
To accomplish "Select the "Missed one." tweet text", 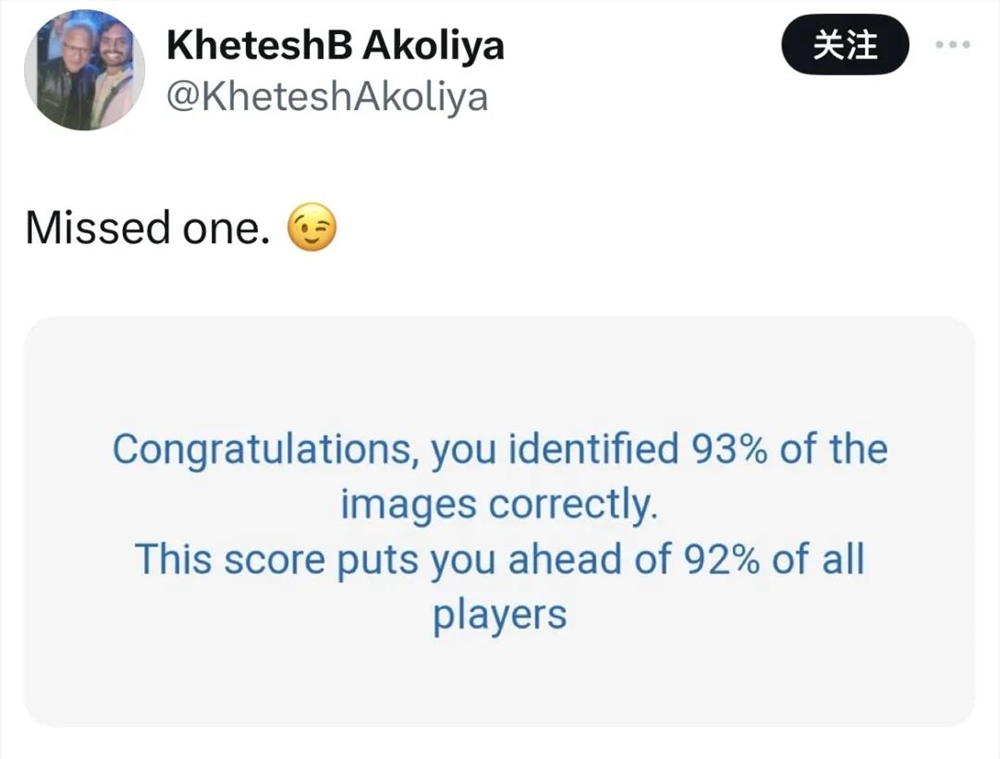I will (147, 229).
